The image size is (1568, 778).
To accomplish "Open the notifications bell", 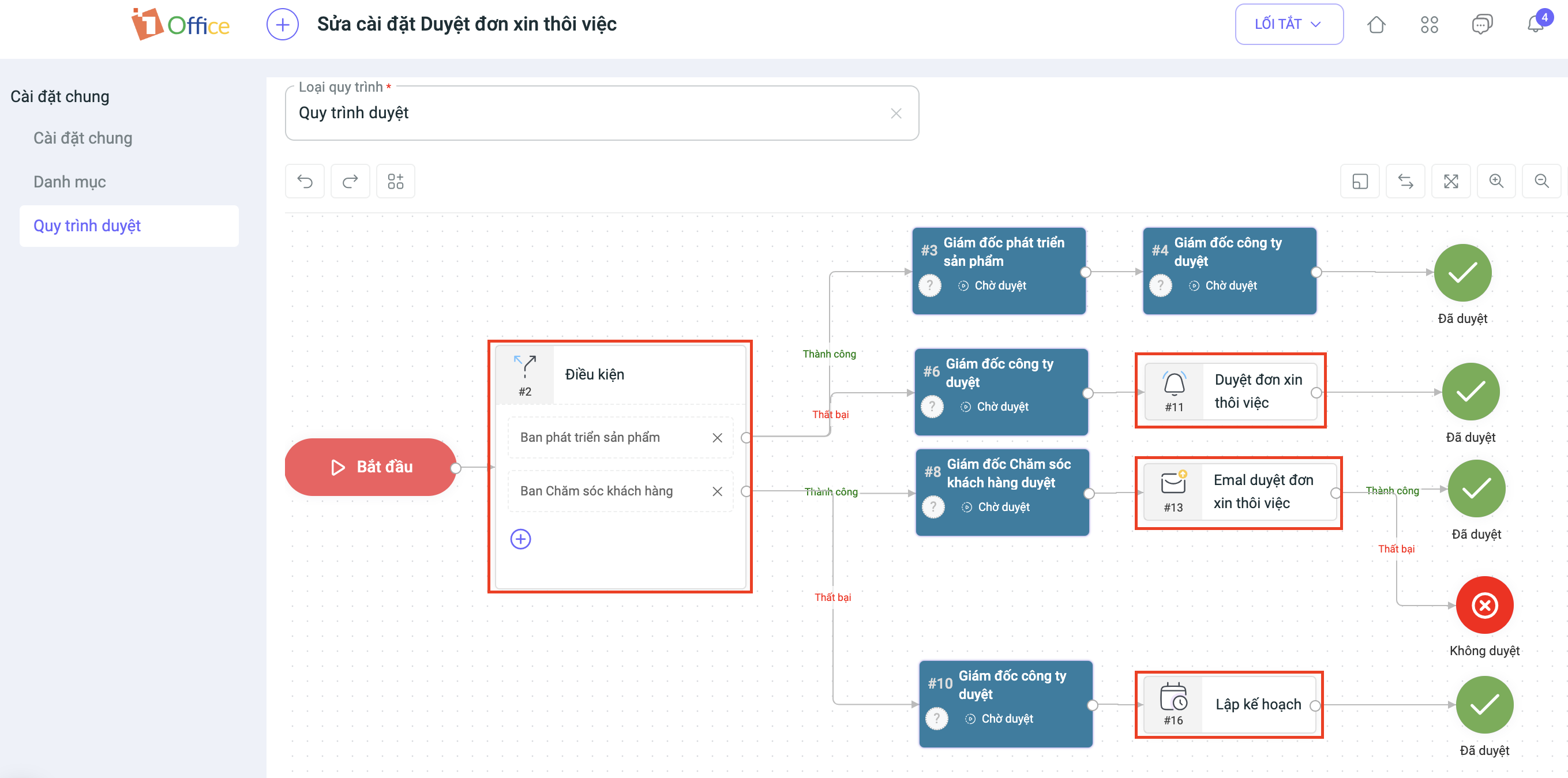I will (x=1535, y=24).
